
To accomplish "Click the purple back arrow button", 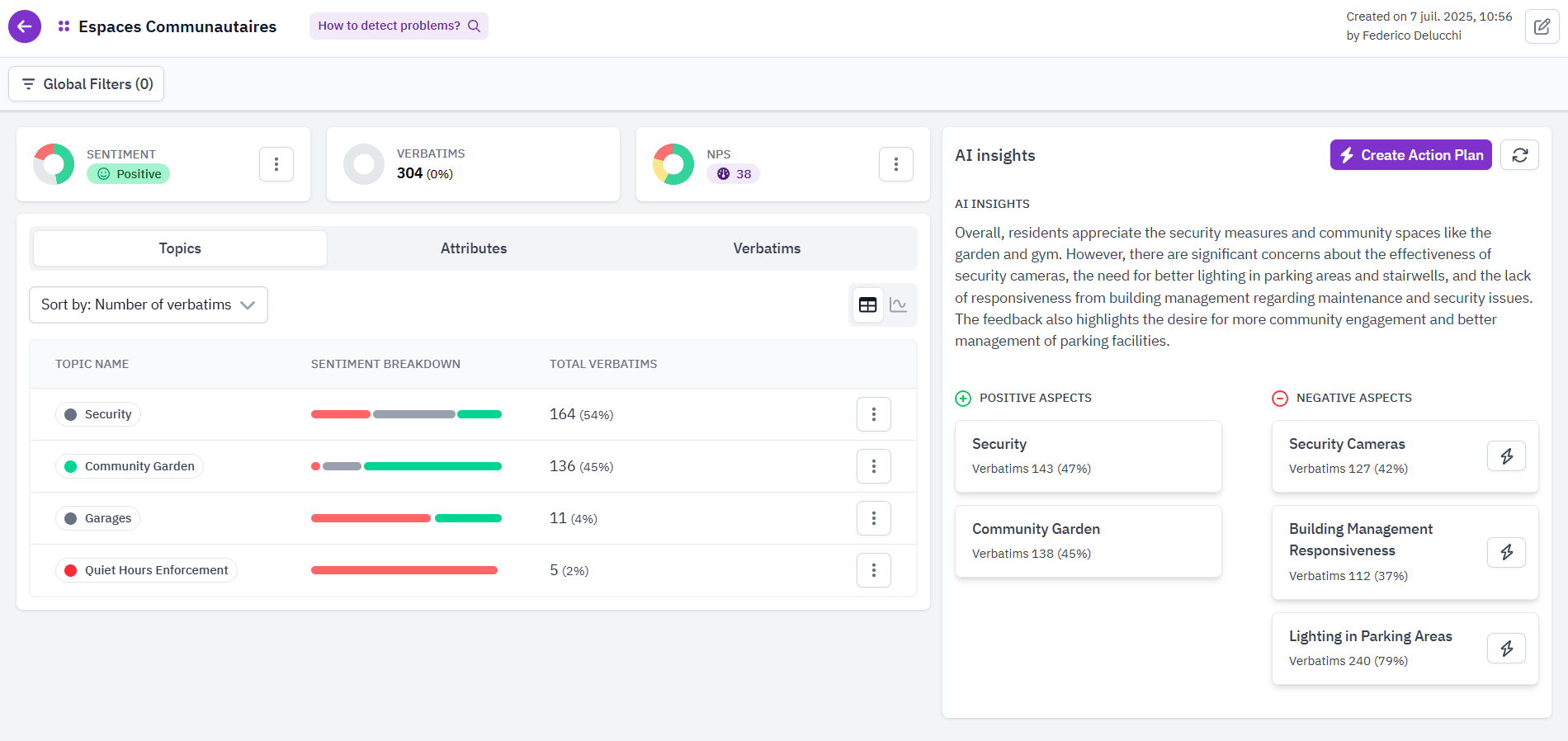I will [25, 26].
